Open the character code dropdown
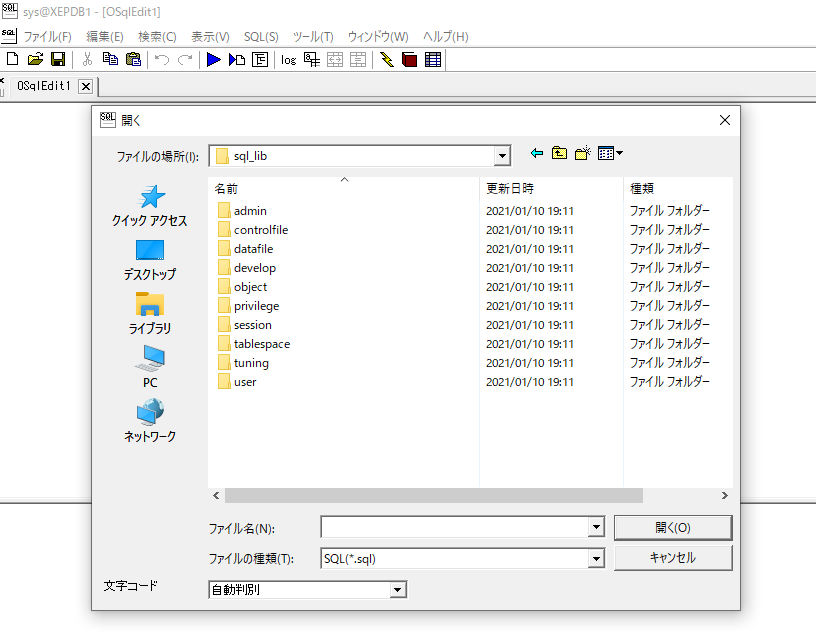Screen dimensions: 816x637 (398, 590)
